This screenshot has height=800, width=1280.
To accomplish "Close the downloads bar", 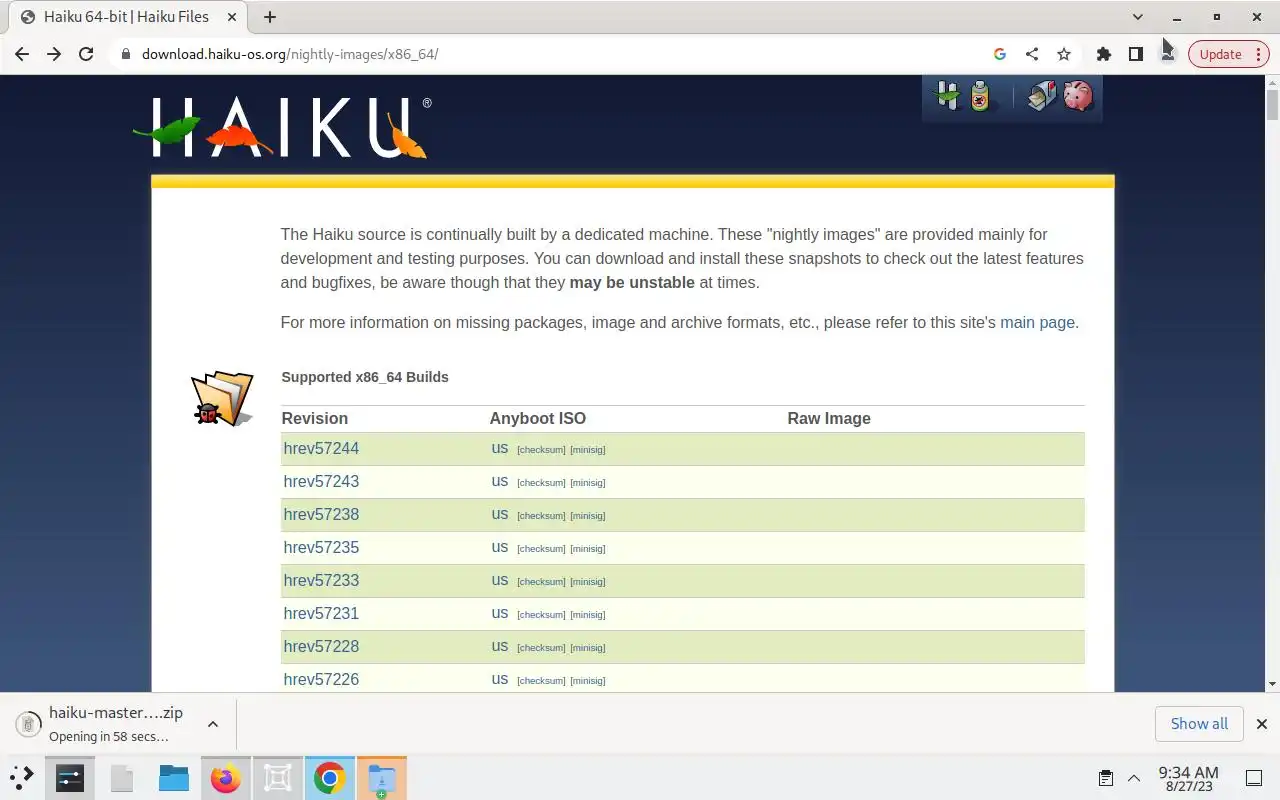I will click(1262, 724).
